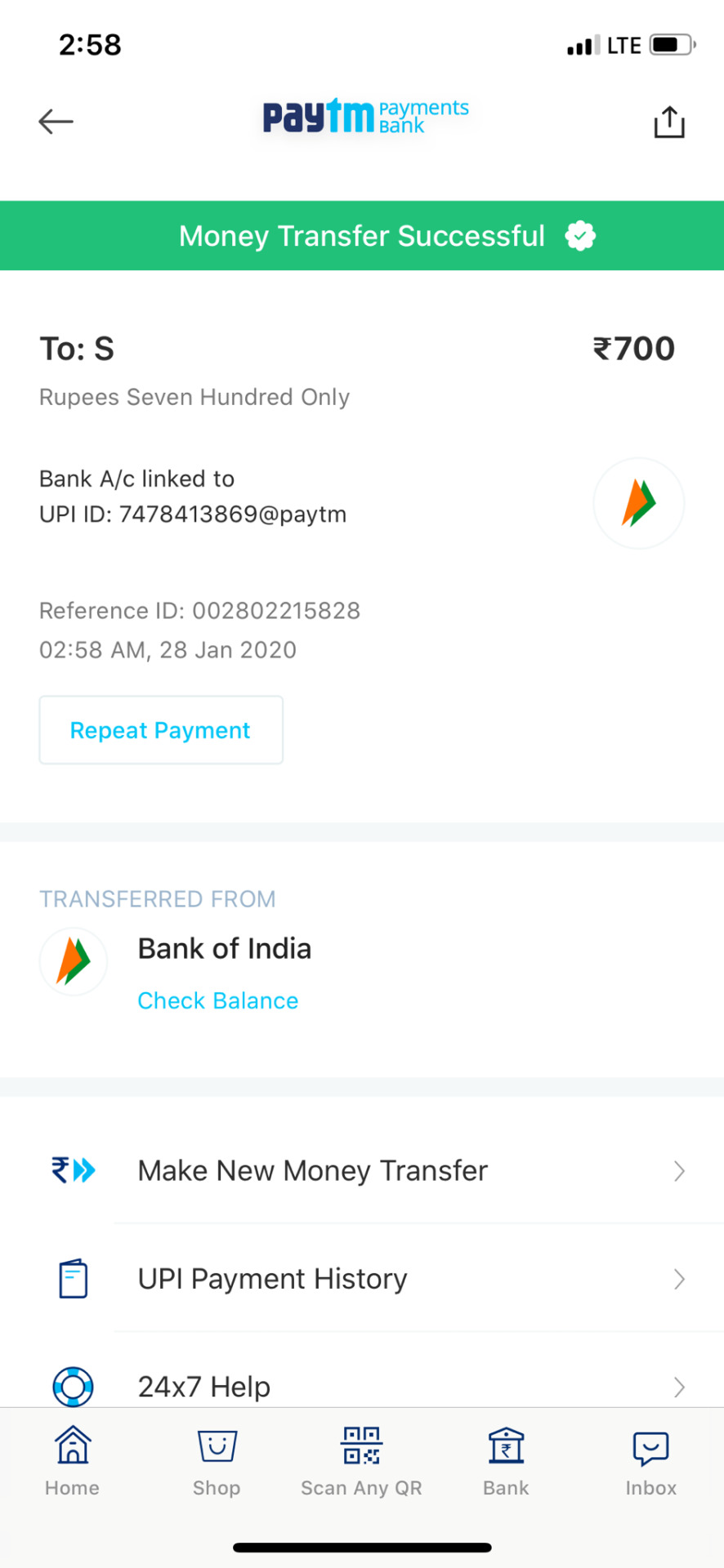Screen dimensions: 724x1568
Task: Open the Home tab
Action: click(x=73, y=1461)
